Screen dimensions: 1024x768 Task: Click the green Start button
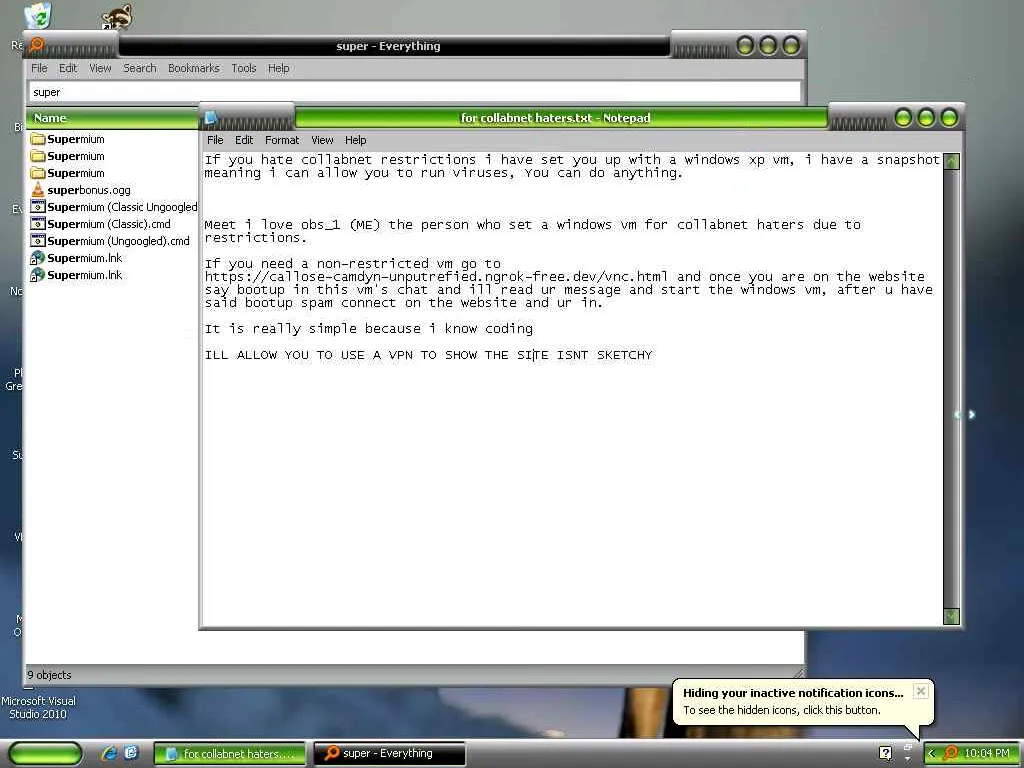[x=46, y=753]
